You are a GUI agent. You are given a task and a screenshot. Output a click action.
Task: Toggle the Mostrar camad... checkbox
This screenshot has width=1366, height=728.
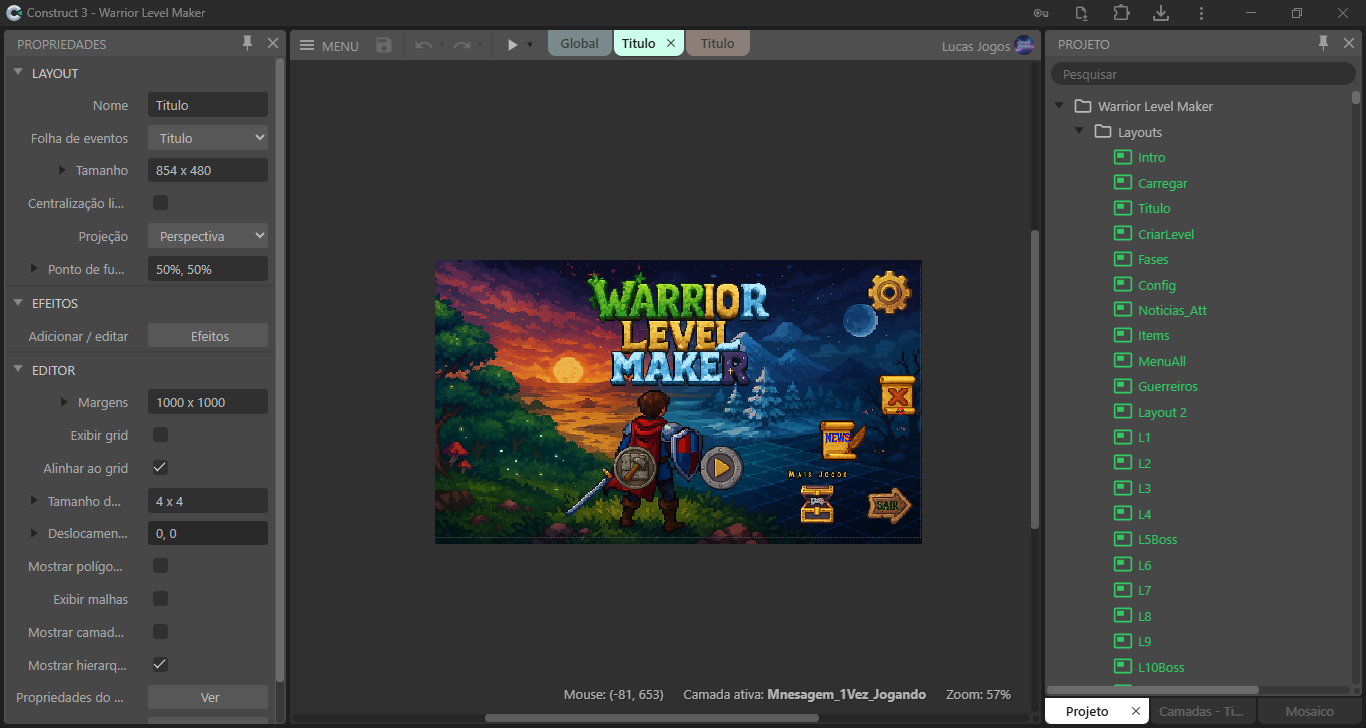[x=160, y=632]
